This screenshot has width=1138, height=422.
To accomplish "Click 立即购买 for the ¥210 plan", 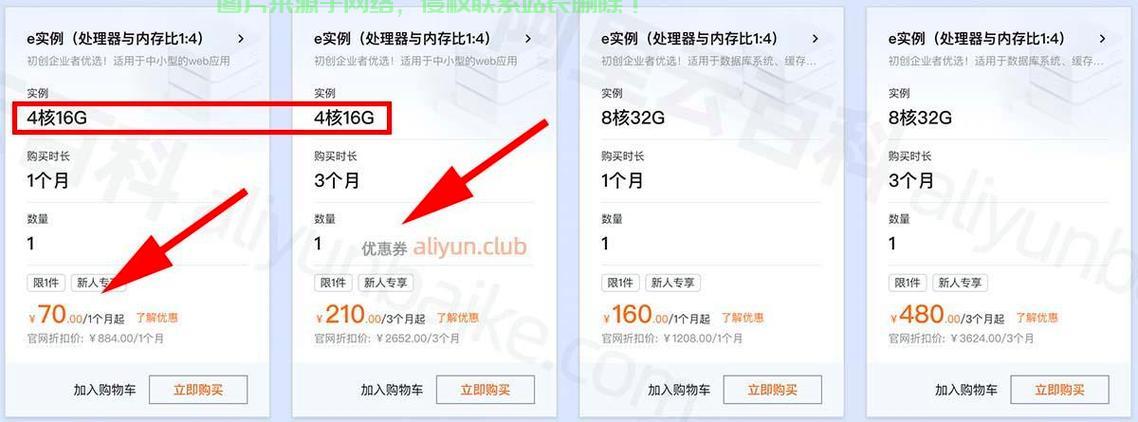I will pos(486,390).
